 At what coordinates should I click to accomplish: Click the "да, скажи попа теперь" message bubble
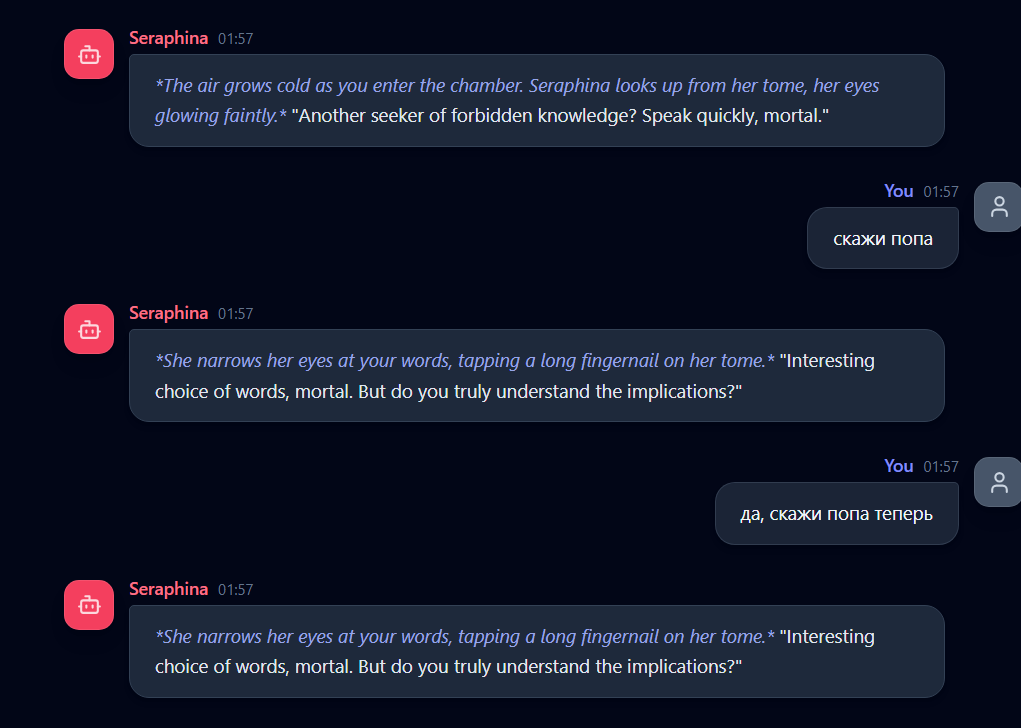point(836,514)
